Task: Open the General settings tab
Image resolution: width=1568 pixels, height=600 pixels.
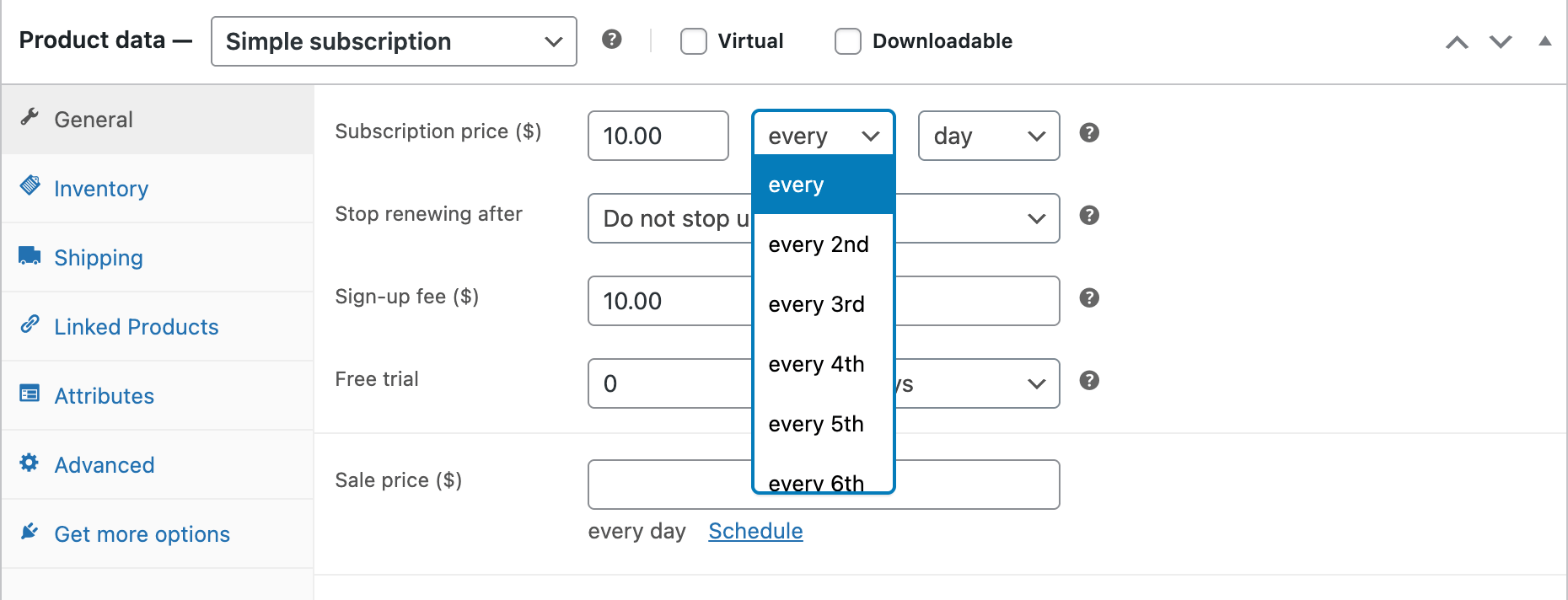Action: pos(158,119)
